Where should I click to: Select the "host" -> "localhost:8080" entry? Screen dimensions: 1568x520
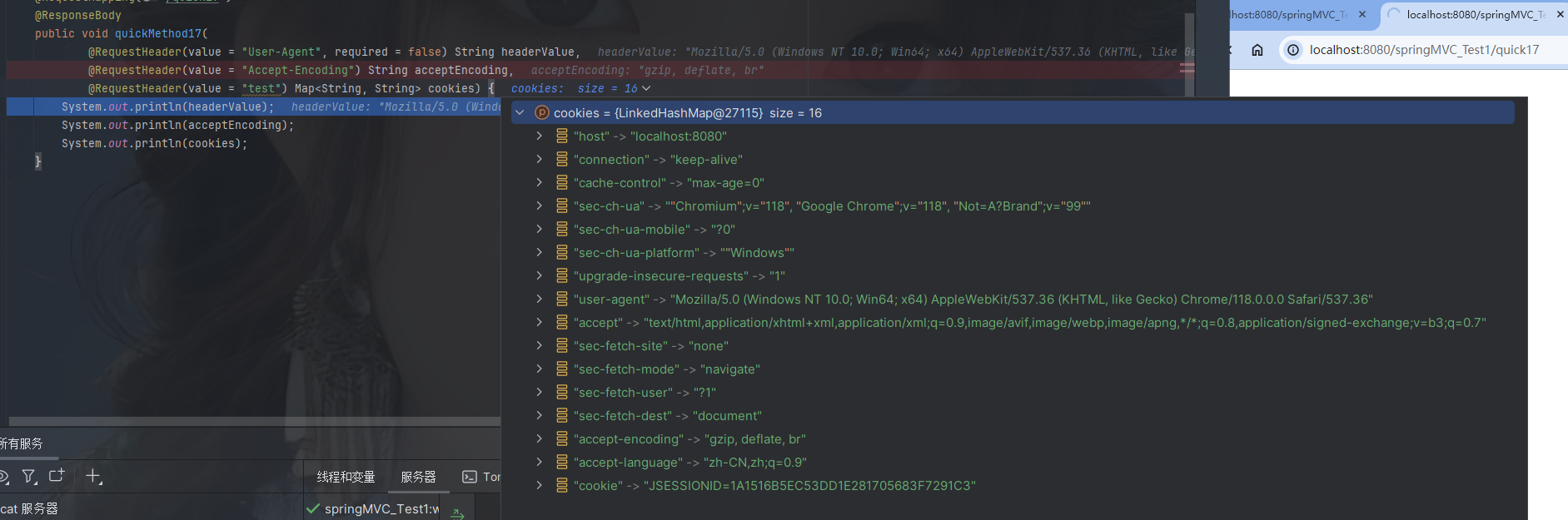[650, 136]
